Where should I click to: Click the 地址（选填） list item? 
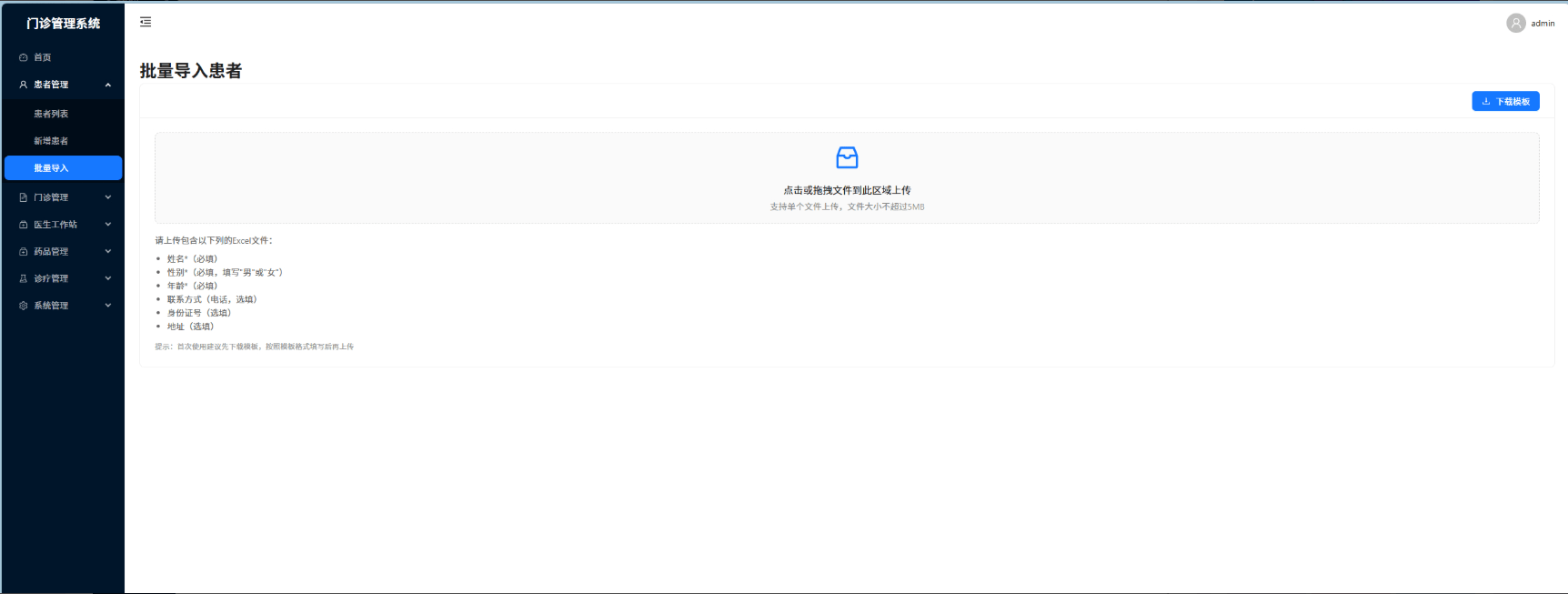pos(190,327)
